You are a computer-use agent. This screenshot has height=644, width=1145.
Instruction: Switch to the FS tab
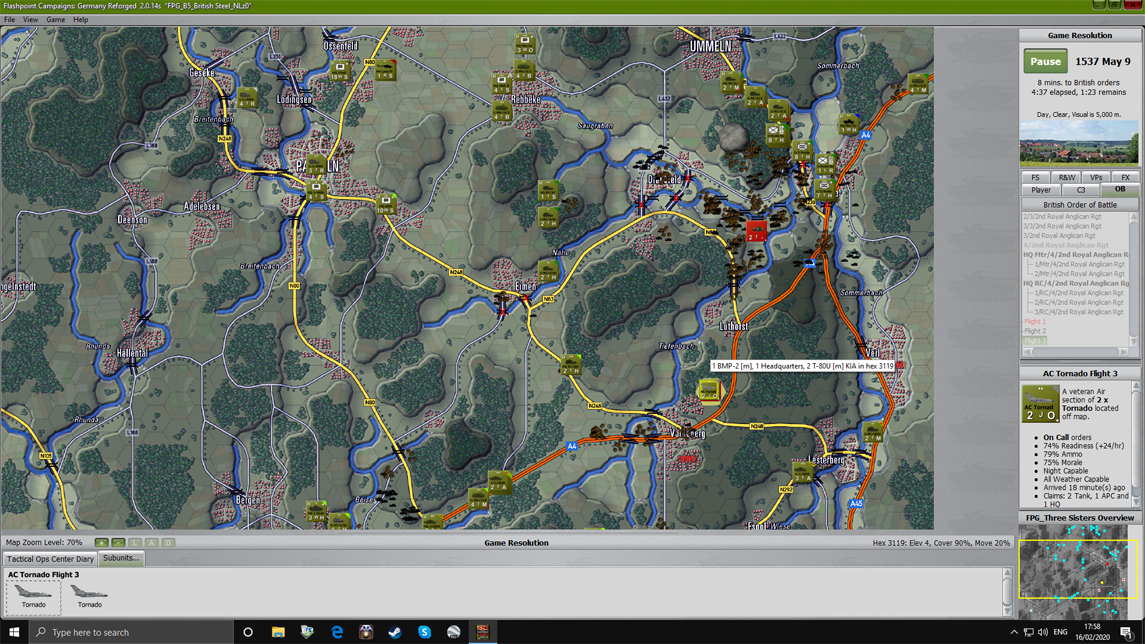1035,177
